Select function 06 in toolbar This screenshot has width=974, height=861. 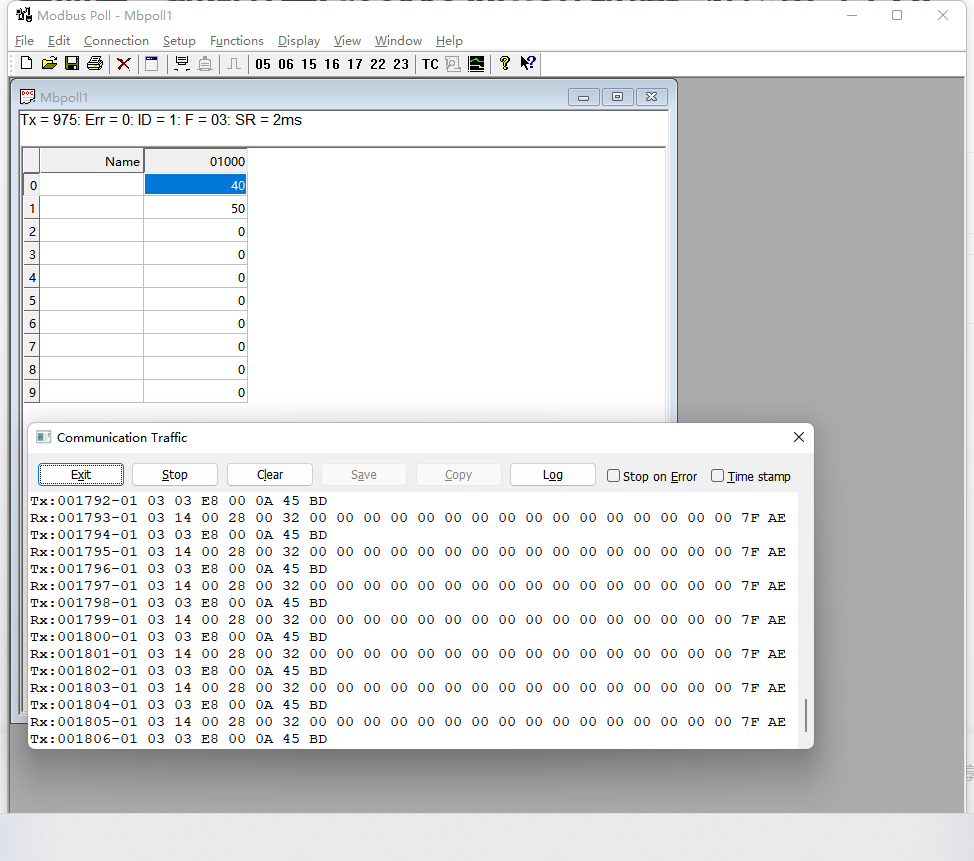pyautogui.click(x=286, y=64)
